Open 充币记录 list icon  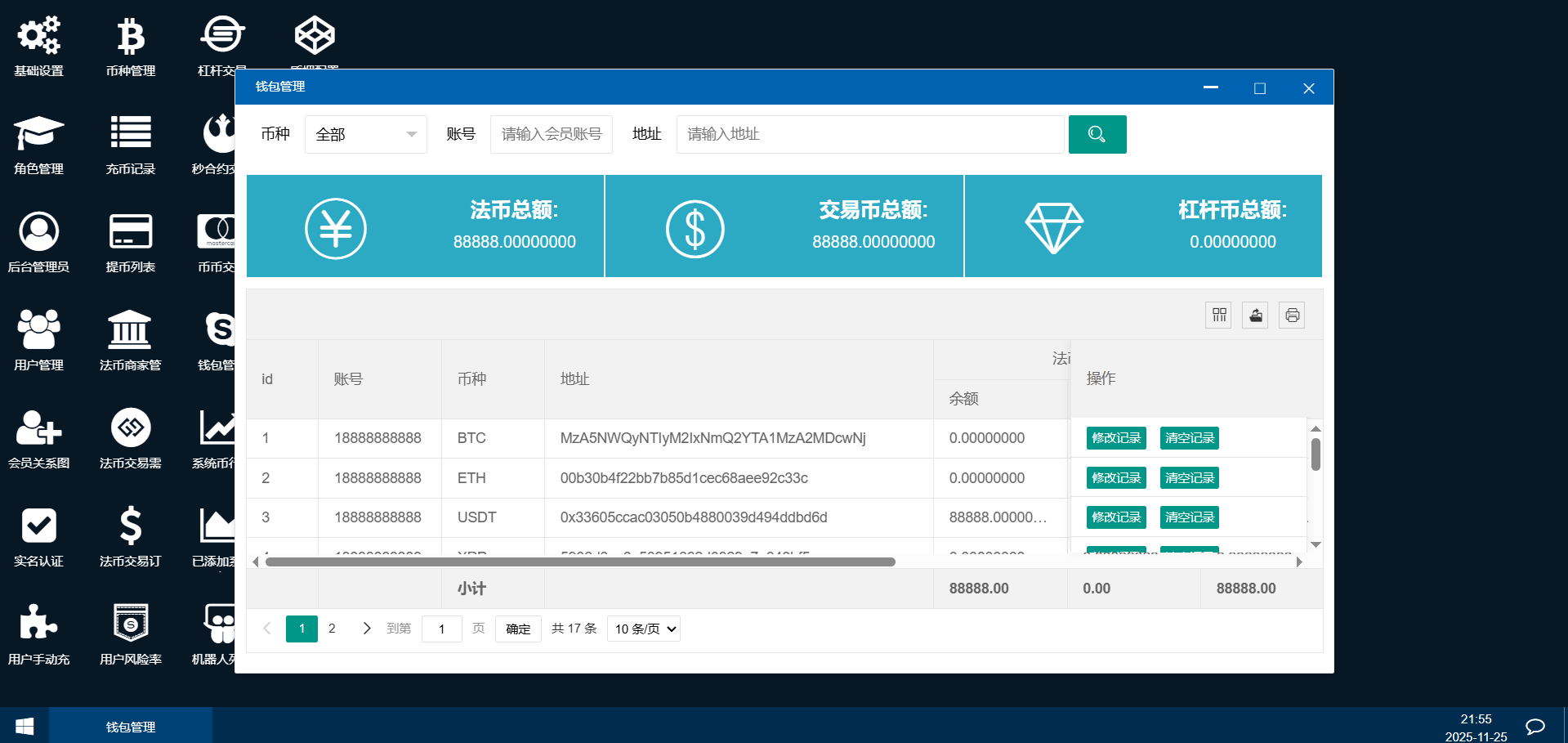tap(131, 134)
